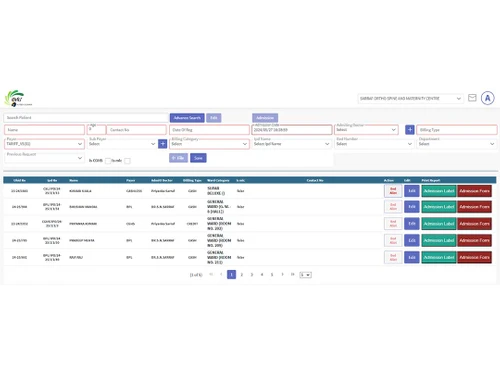Focus the Search Patient field
The height and width of the screenshot is (375, 500).
point(86,118)
